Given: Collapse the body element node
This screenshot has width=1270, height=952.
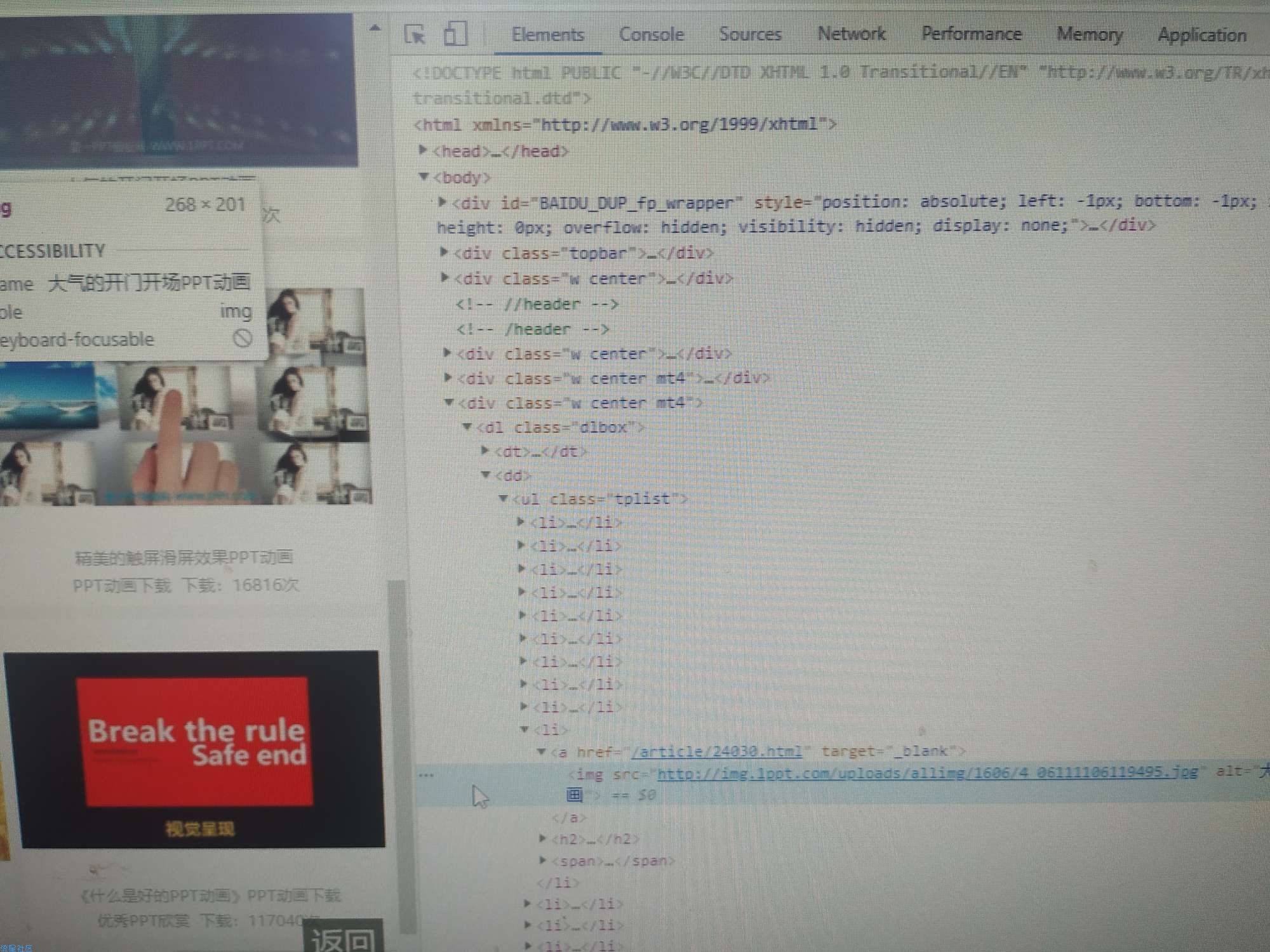Looking at the screenshot, I should (x=424, y=176).
